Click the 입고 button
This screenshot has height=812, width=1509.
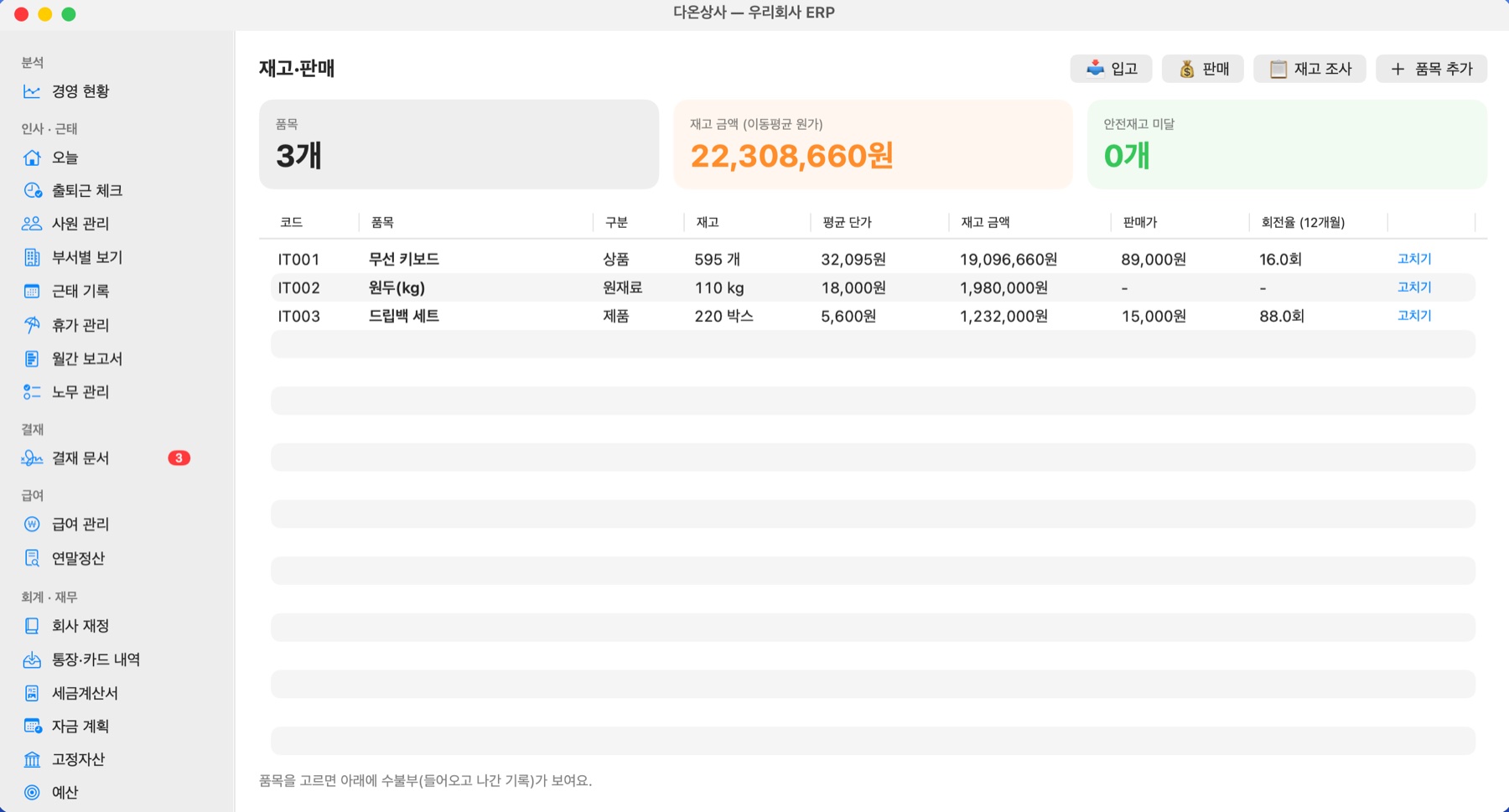pyautogui.click(x=1111, y=69)
